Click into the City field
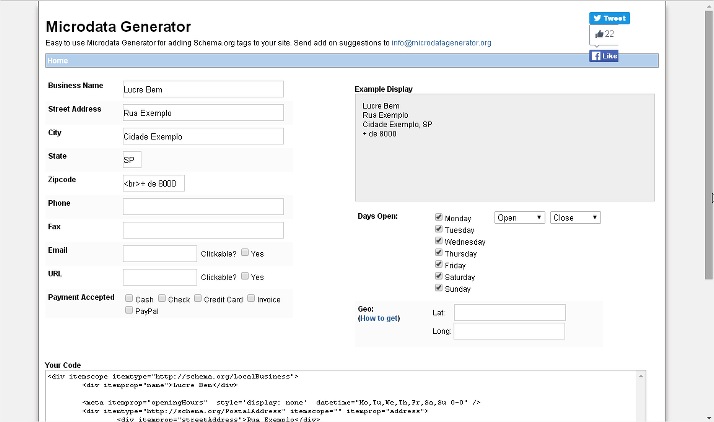Viewport: 714px width, 422px height. point(203,137)
